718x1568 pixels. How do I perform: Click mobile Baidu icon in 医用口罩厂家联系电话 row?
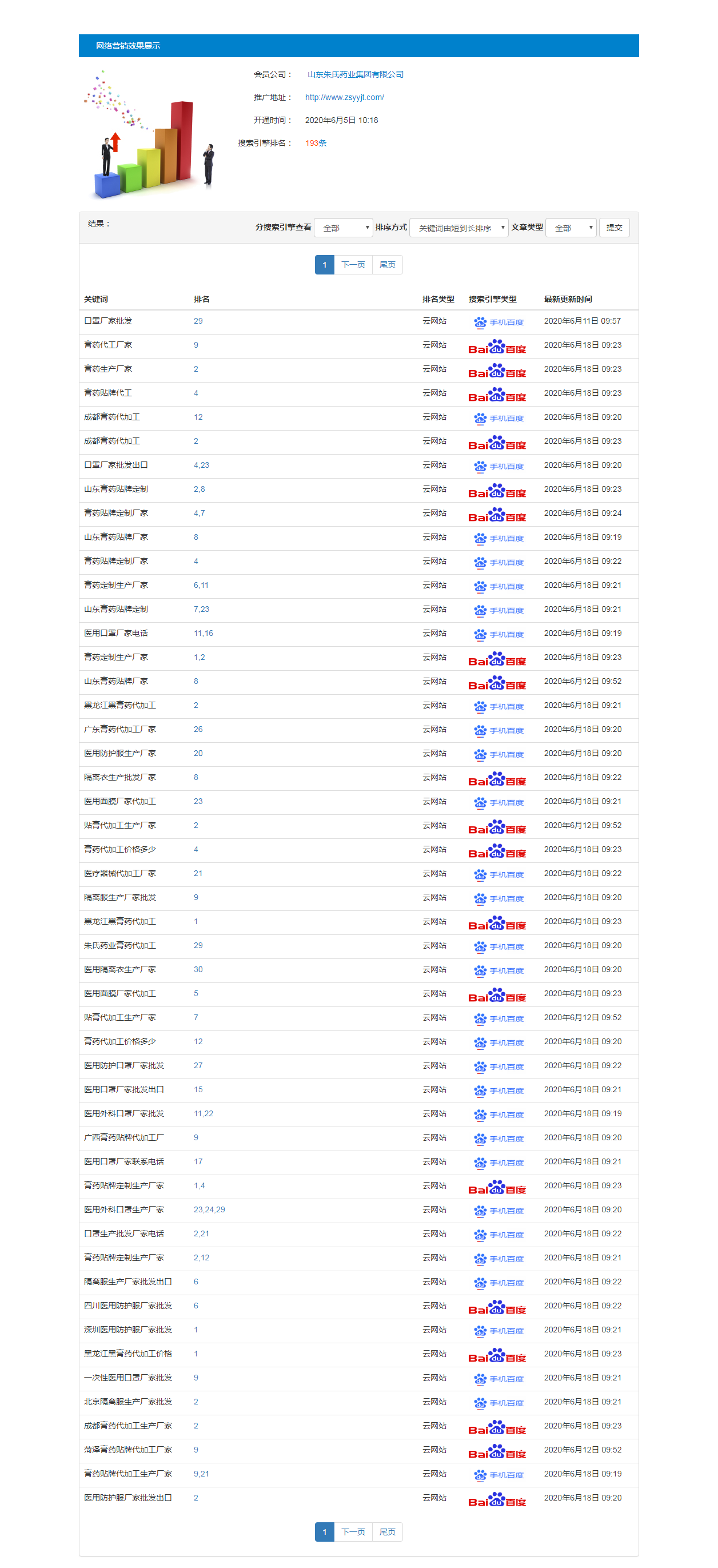(498, 1163)
